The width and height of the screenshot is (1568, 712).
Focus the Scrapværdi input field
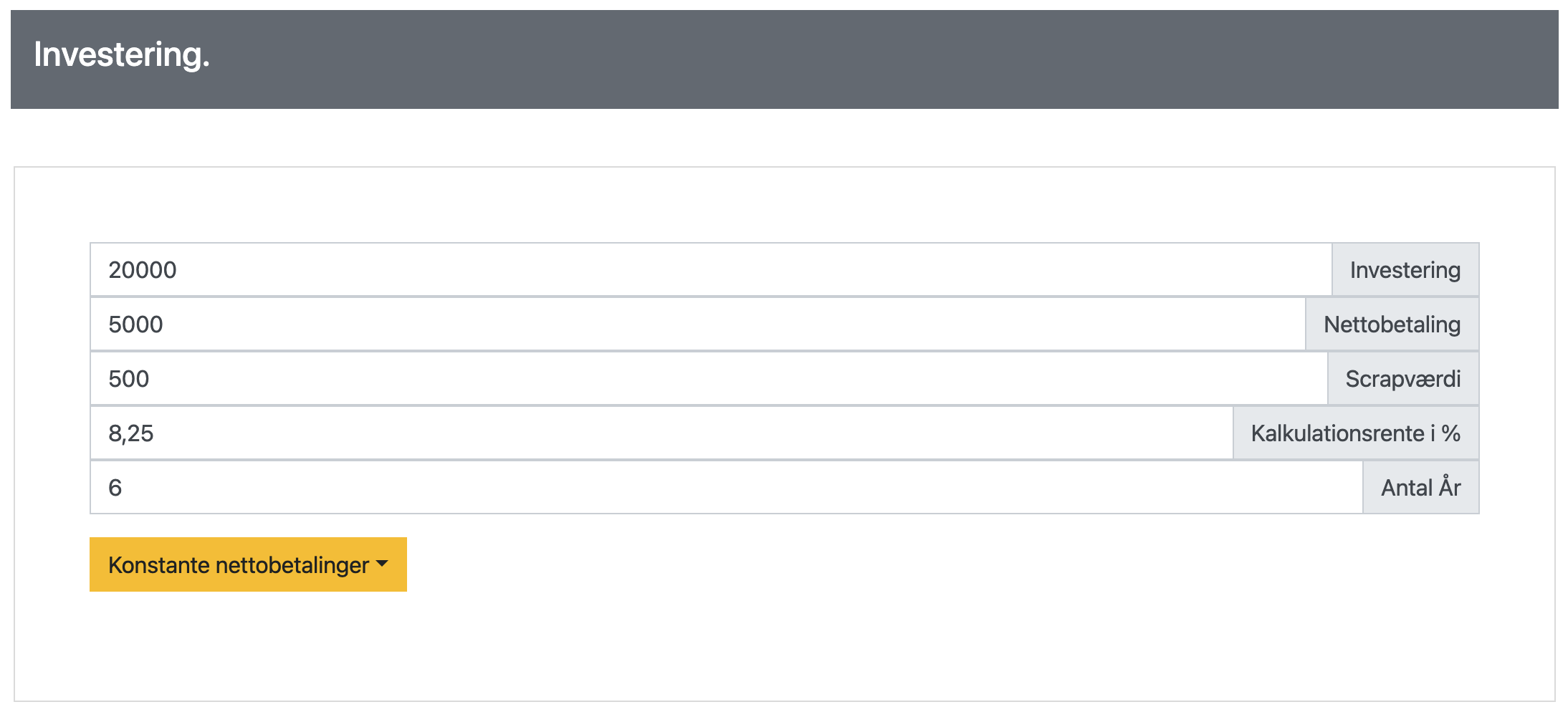(709, 379)
